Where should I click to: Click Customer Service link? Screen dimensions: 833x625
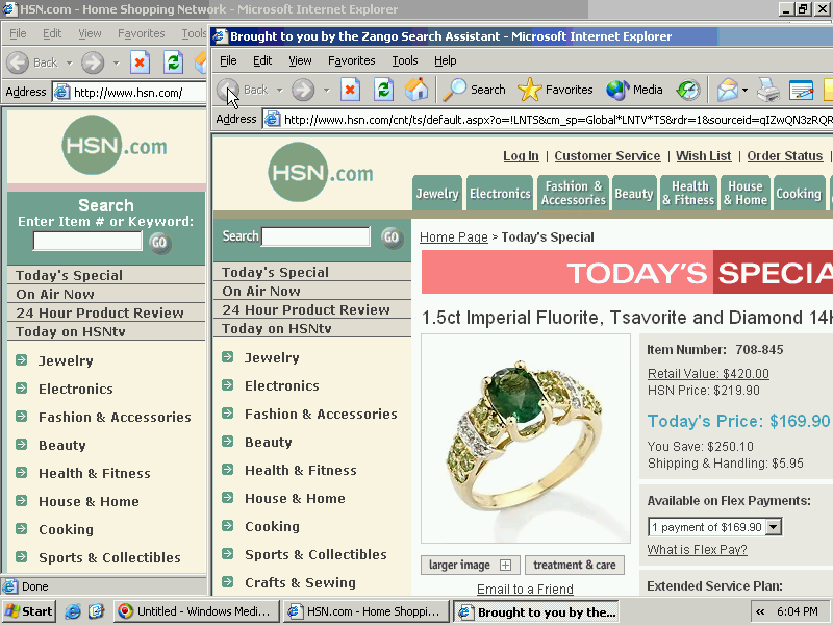point(607,156)
